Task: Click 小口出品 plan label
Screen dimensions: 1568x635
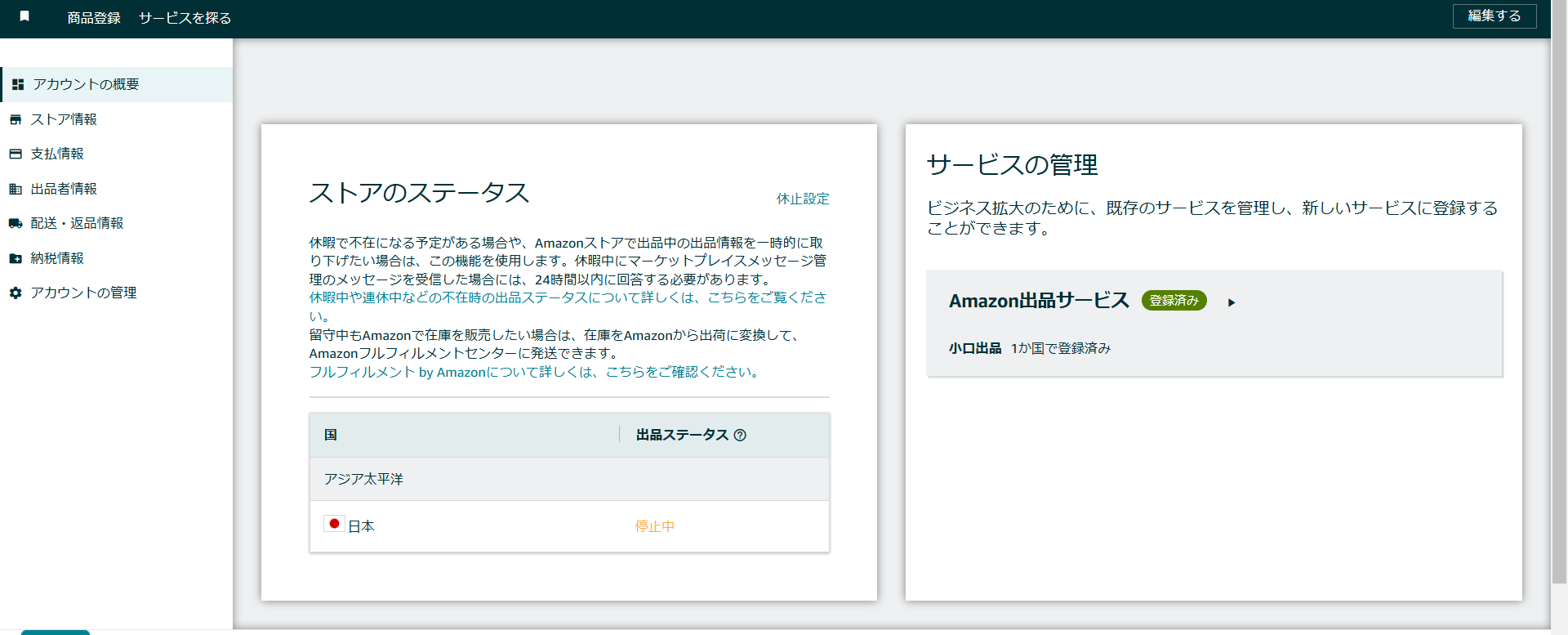Action: (x=975, y=348)
